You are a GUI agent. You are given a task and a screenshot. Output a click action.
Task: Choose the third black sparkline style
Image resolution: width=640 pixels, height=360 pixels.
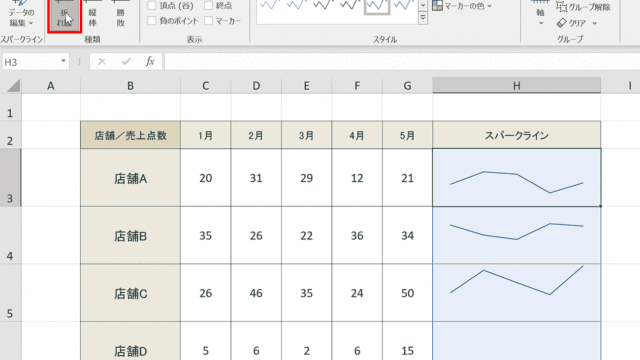(x=324, y=6)
